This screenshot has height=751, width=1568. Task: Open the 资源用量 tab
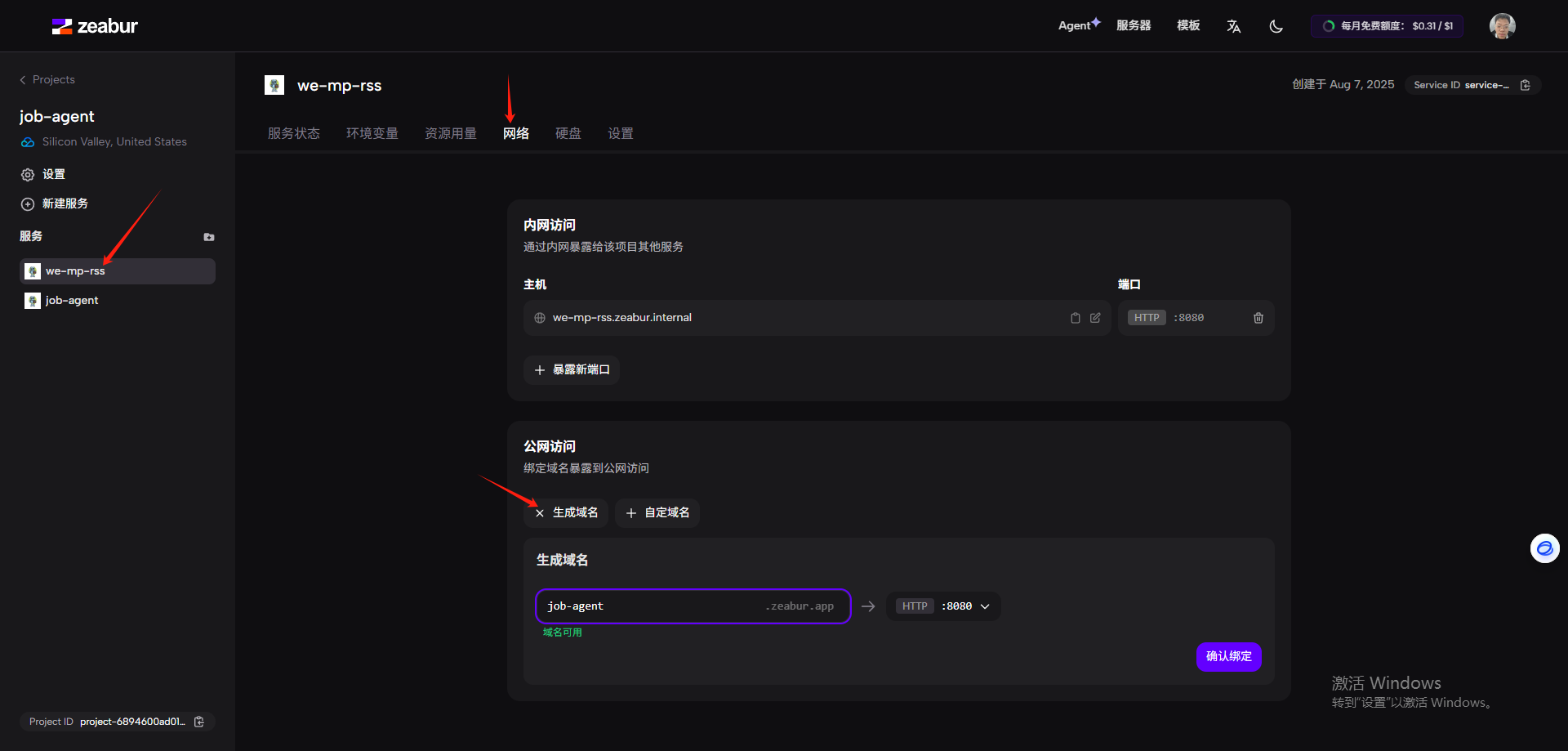pos(451,133)
